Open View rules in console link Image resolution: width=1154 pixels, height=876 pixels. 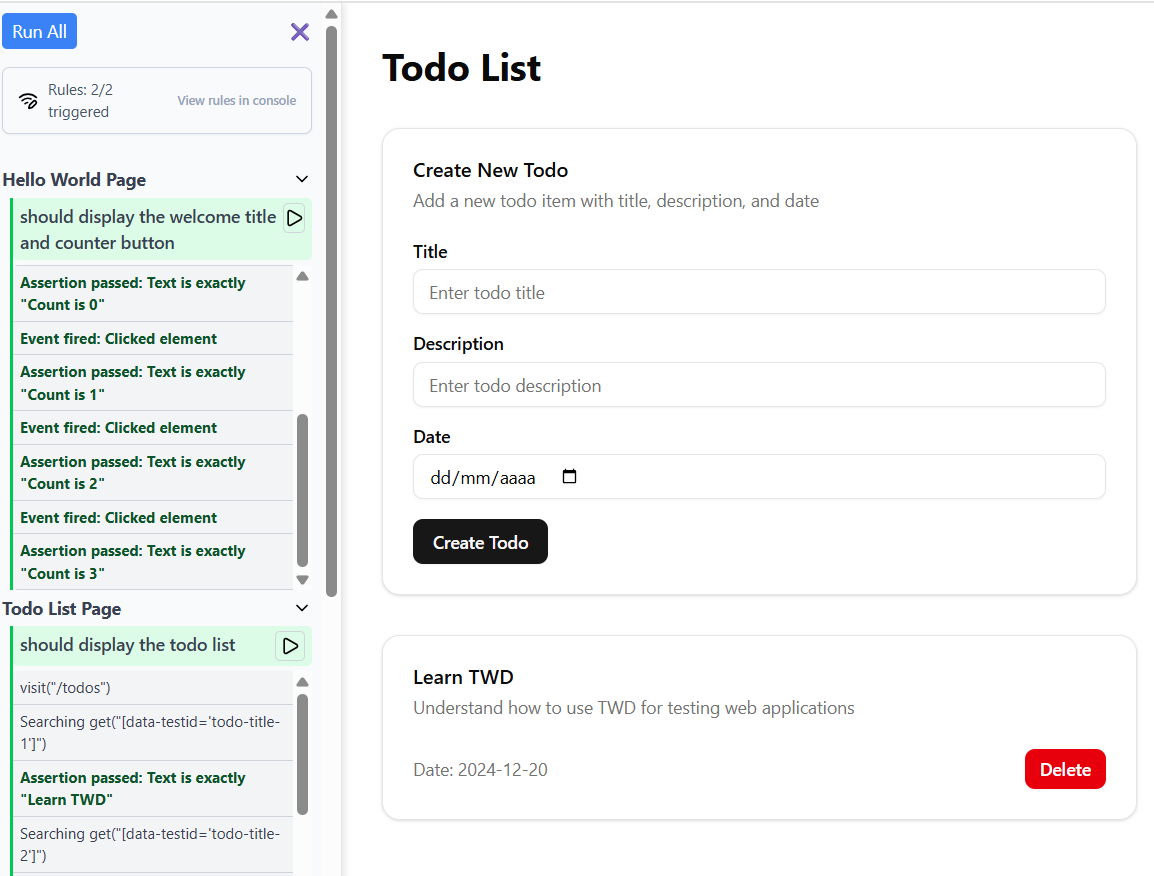tap(236, 100)
